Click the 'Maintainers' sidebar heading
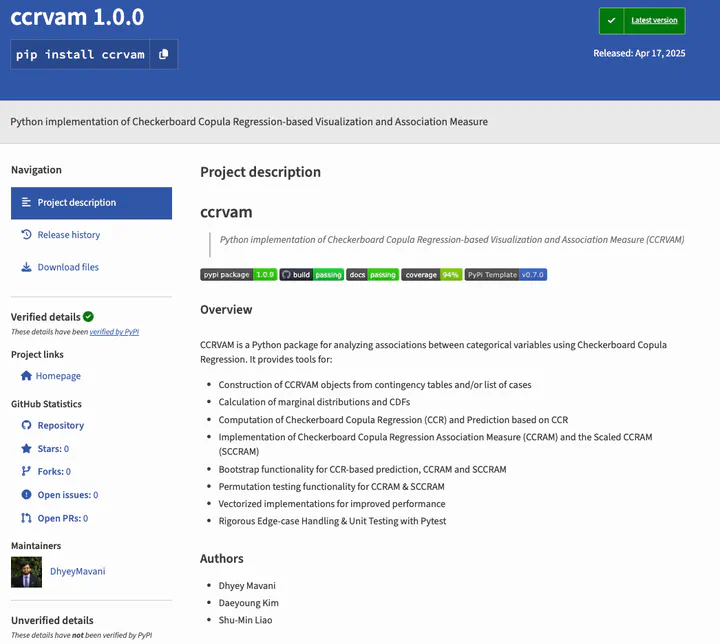Viewport: 720px width, 644px height. tap(36, 546)
